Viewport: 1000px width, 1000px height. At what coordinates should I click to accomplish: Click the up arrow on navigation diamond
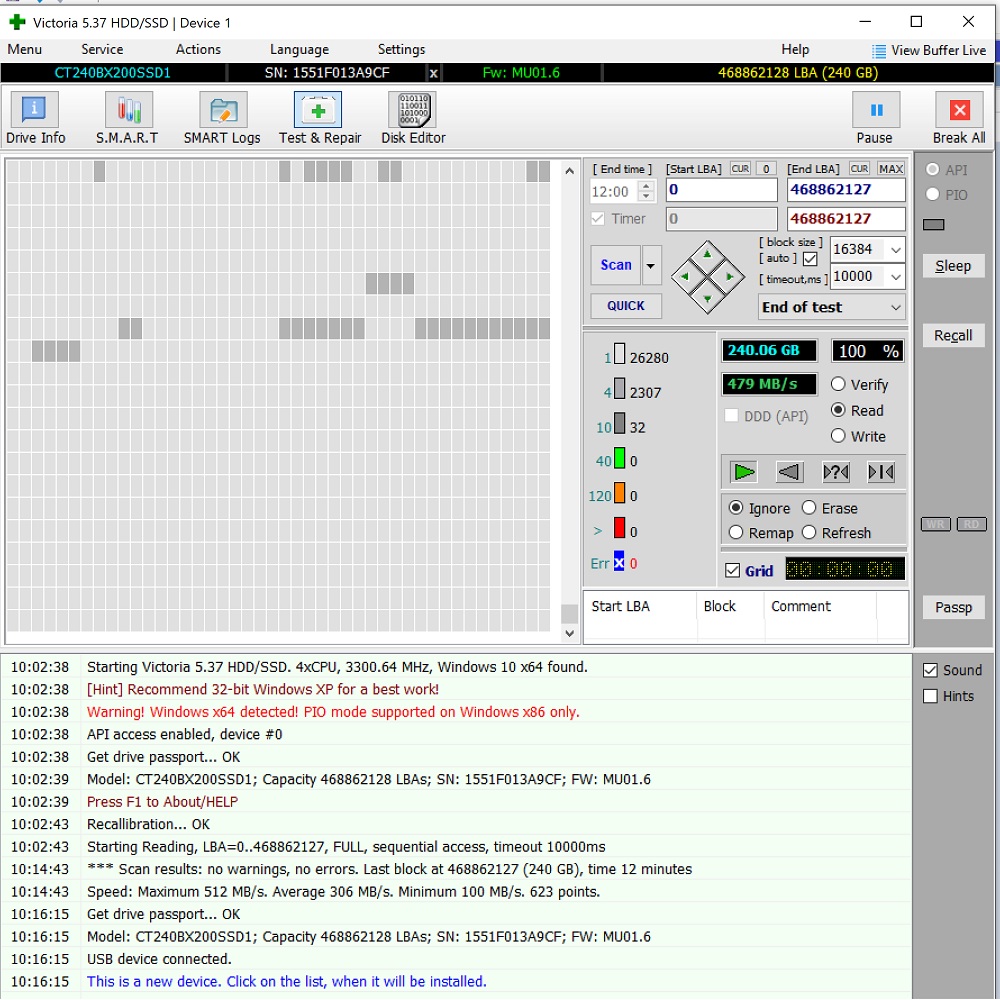click(707, 254)
